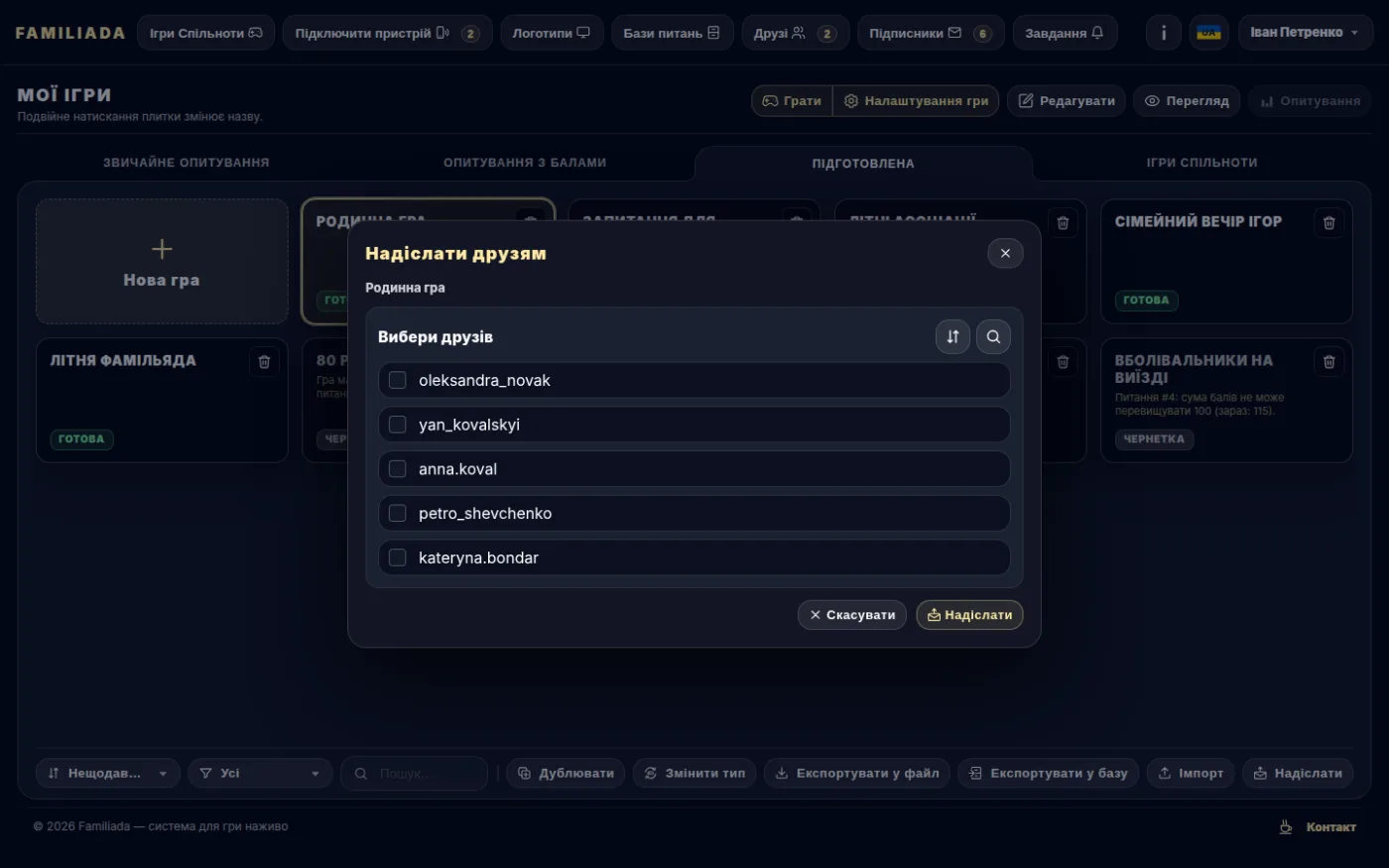Switch to Опитування з балами tab
This screenshot has height=868, width=1389.
[525, 163]
